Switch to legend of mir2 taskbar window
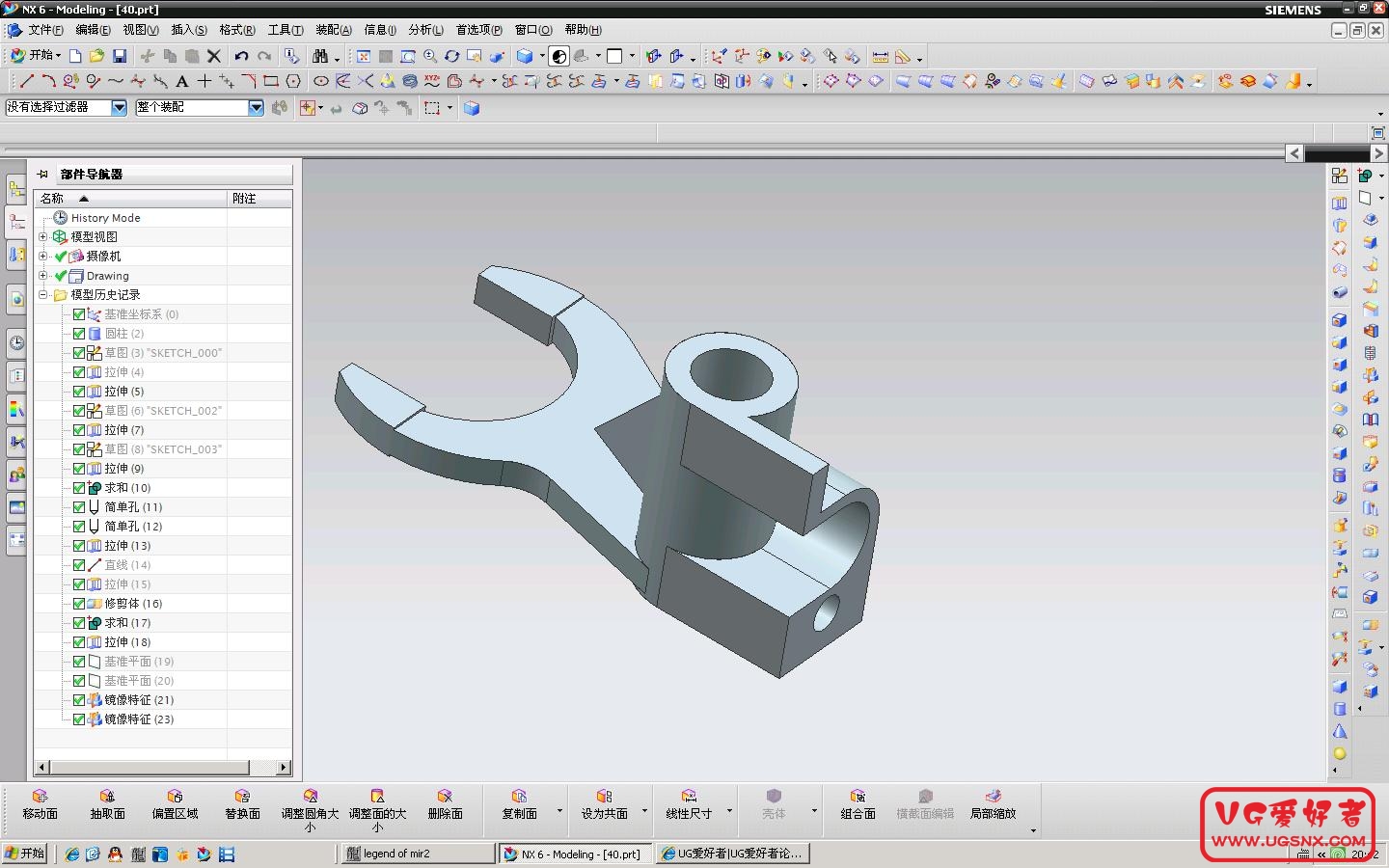1389x868 pixels. [x=418, y=854]
